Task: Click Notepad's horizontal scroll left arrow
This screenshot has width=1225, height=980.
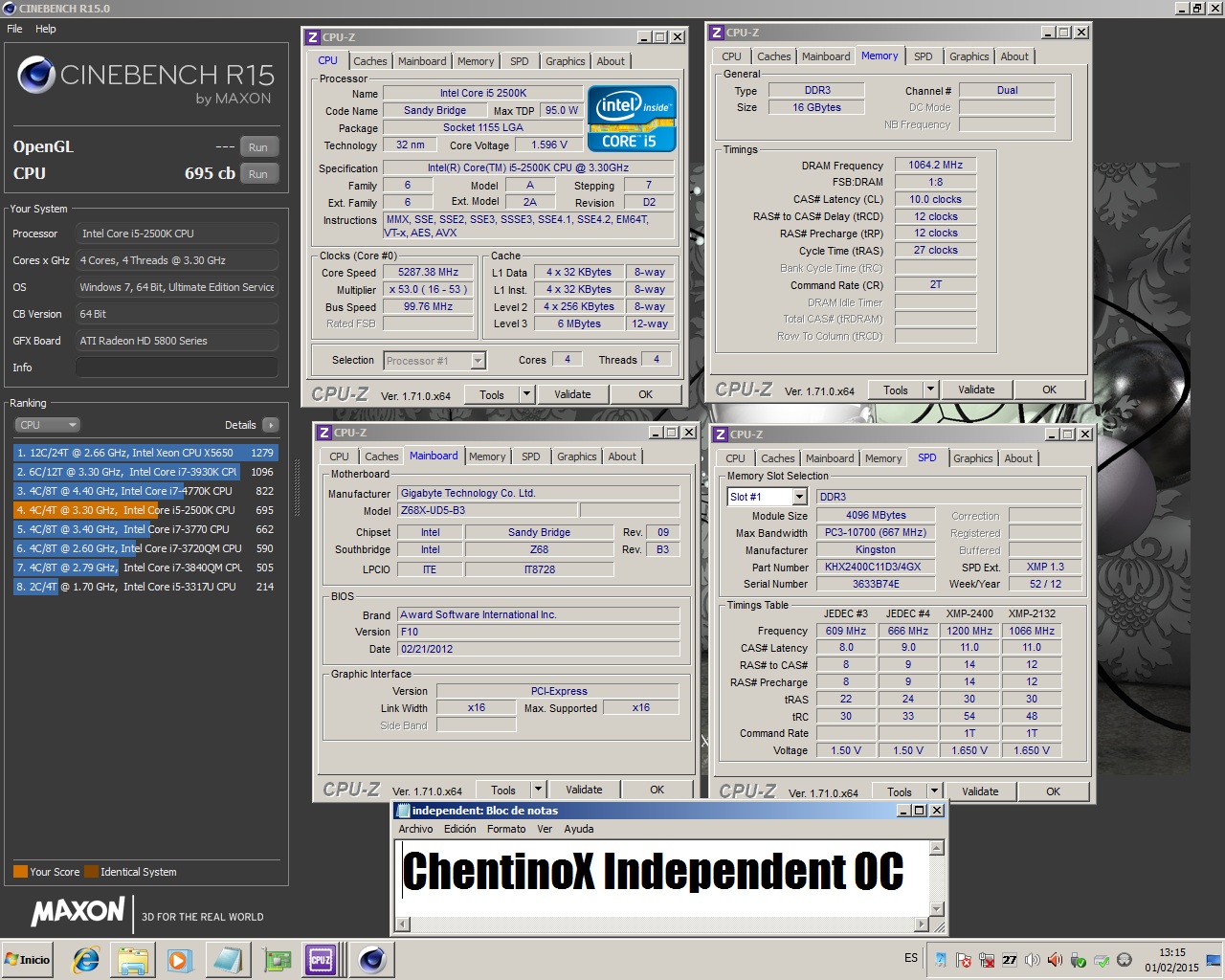Action: tap(403, 924)
